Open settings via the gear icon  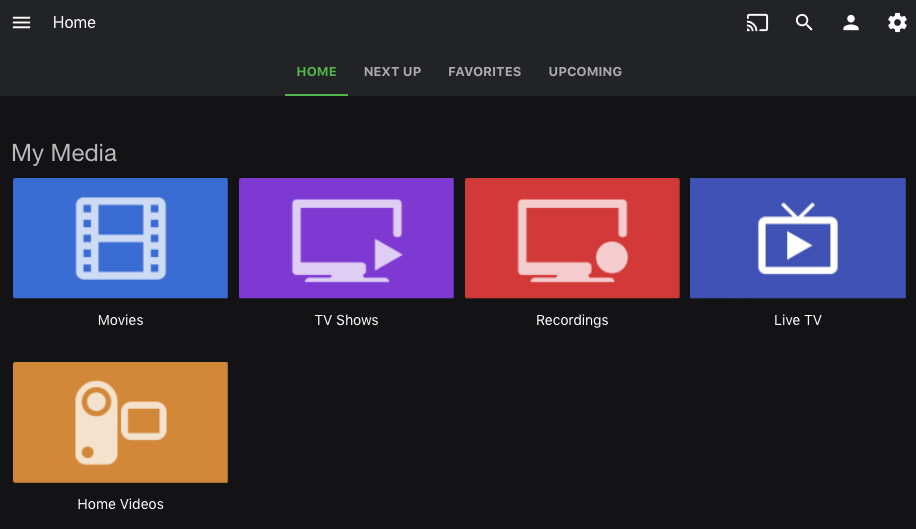coord(897,23)
